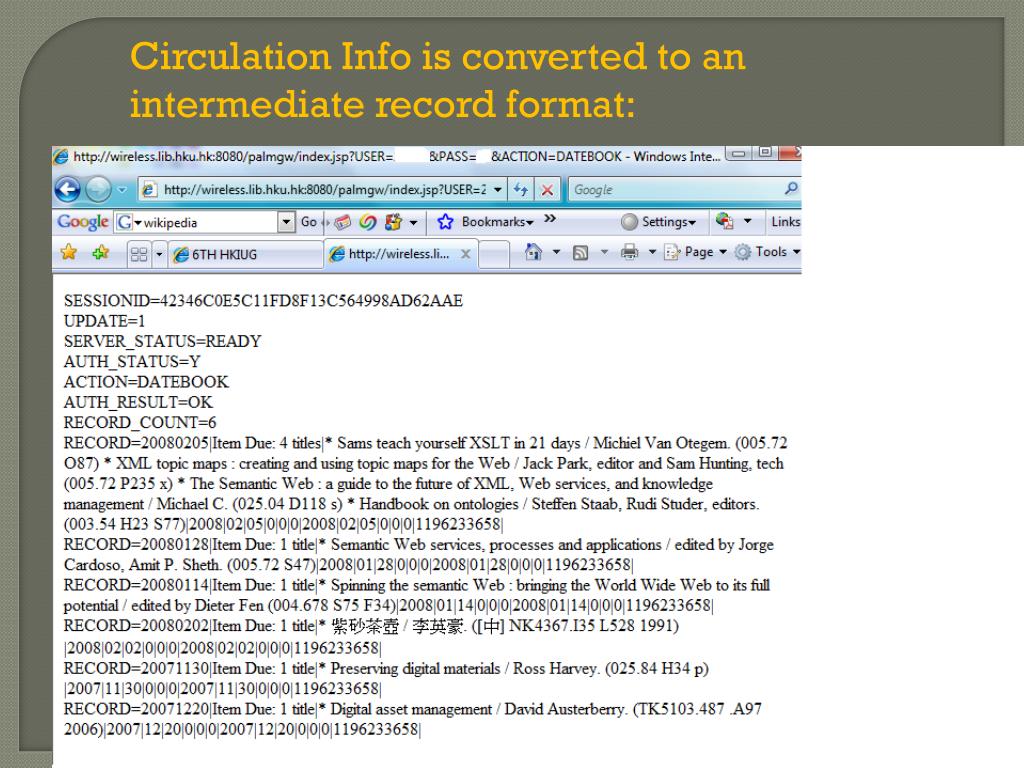Expand the feeds dropdown arrow
Screen dimensions: 1024x768
pos(604,252)
